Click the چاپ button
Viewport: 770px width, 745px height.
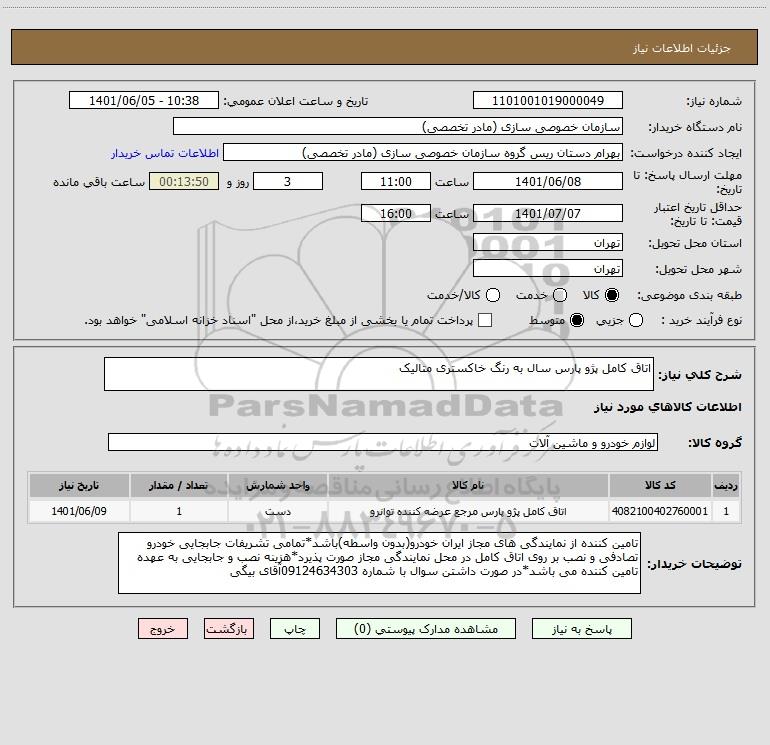coord(295,629)
